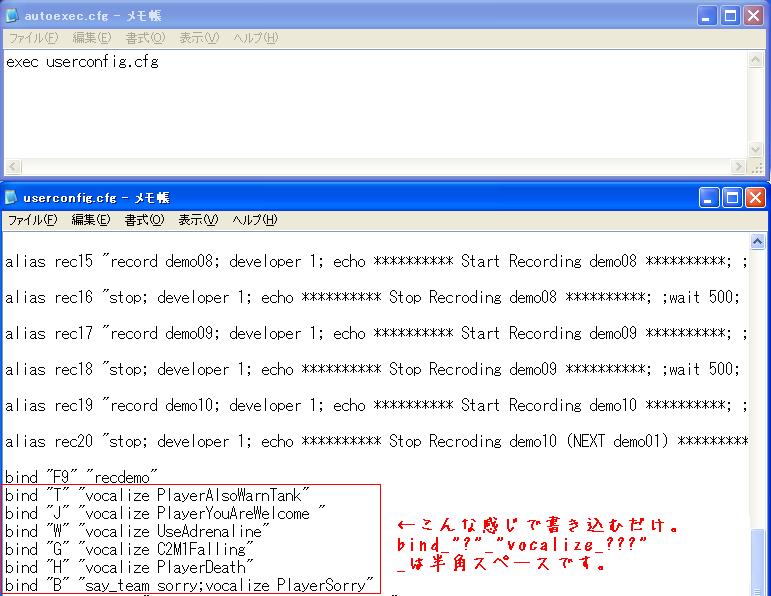Click scroll left arrow in autoexec.cfg window

click(13, 166)
